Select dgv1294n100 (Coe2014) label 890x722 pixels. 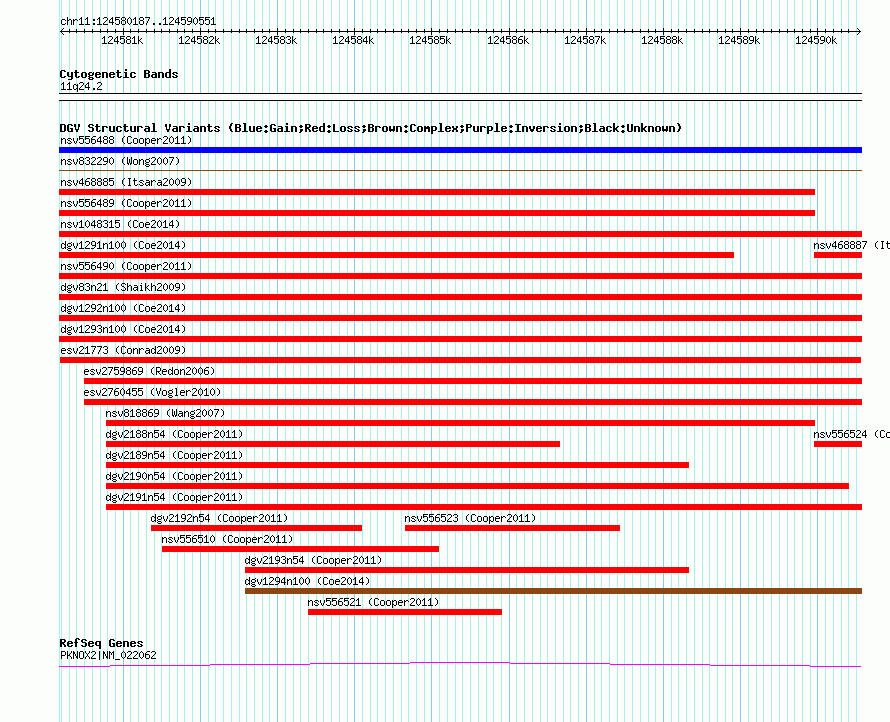click(307, 581)
